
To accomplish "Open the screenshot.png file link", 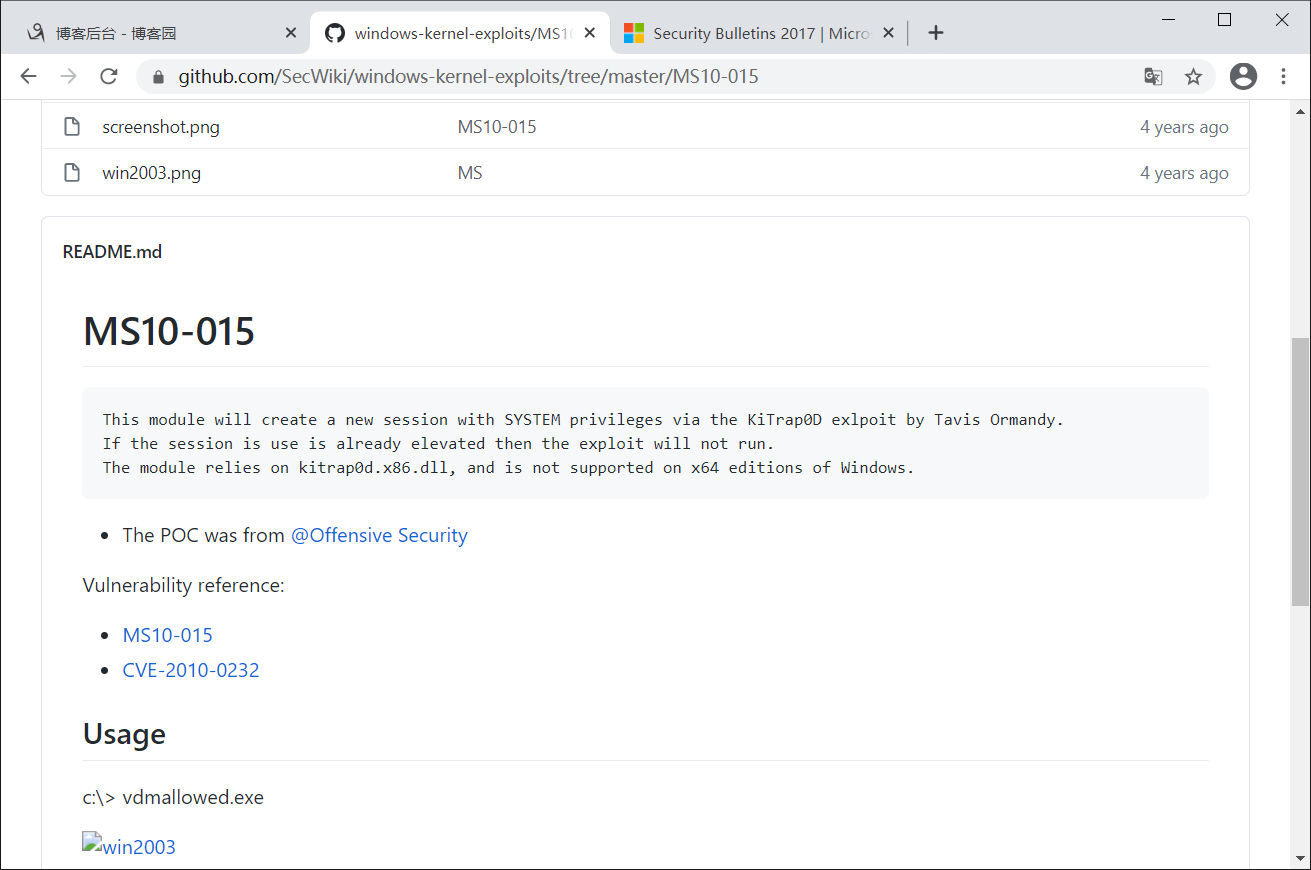I will 161,127.
